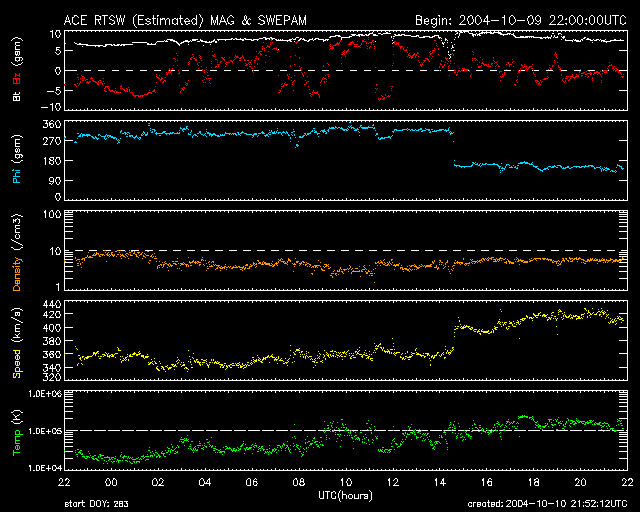Screen dimensions: 640x512
Task: Click the '1.0E+04' tick label on Temp axis
Action: click(45, 468)
